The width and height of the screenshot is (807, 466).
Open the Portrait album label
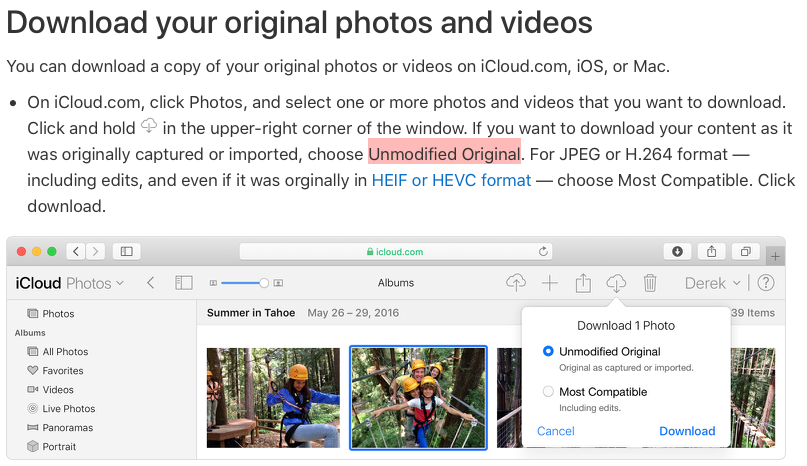[x=59, y=447]
